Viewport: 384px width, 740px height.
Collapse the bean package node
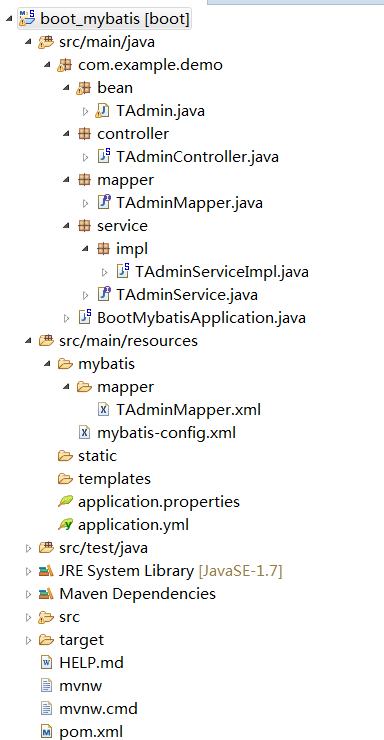pos(67,88)
